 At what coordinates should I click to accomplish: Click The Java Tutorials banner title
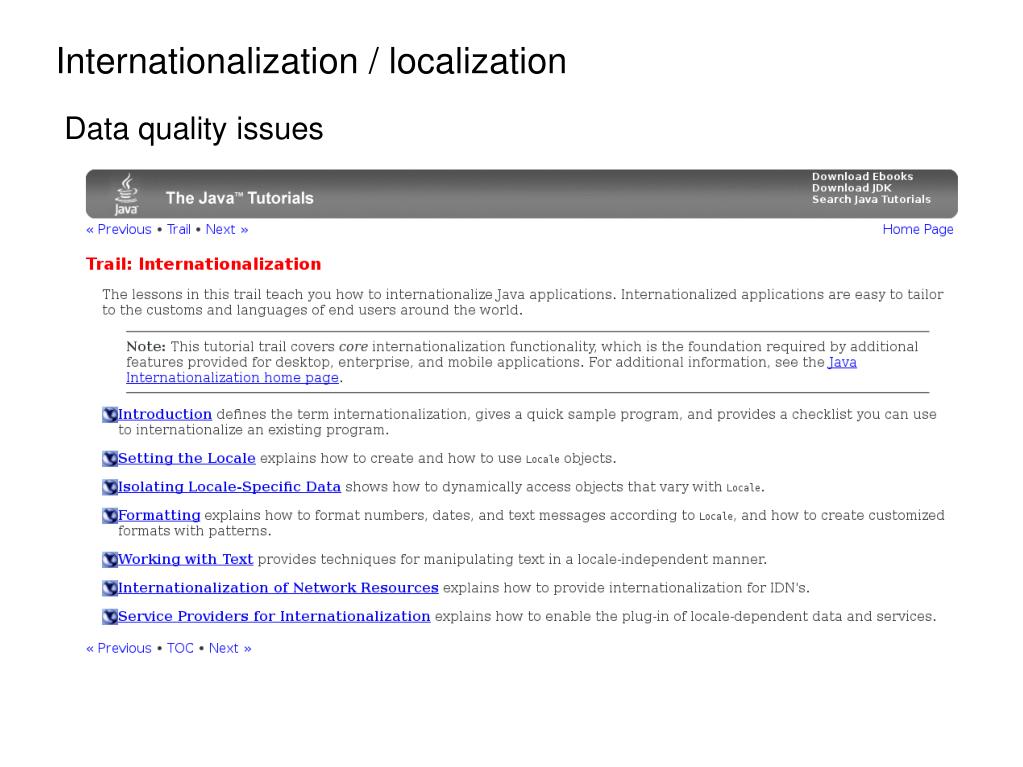tap(239, 198)
